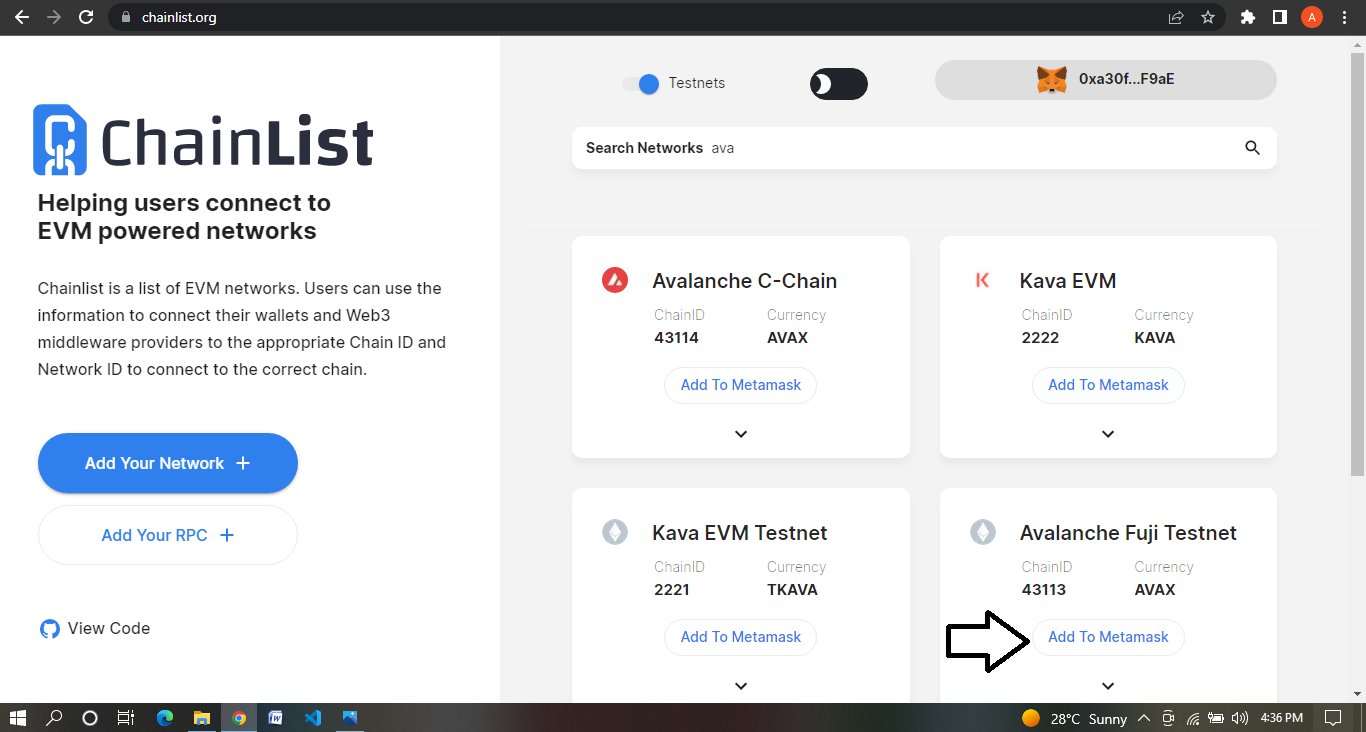Open Windows taskbar search
The height and width of the screenshot is (732, 1366).
coord(54,718)
